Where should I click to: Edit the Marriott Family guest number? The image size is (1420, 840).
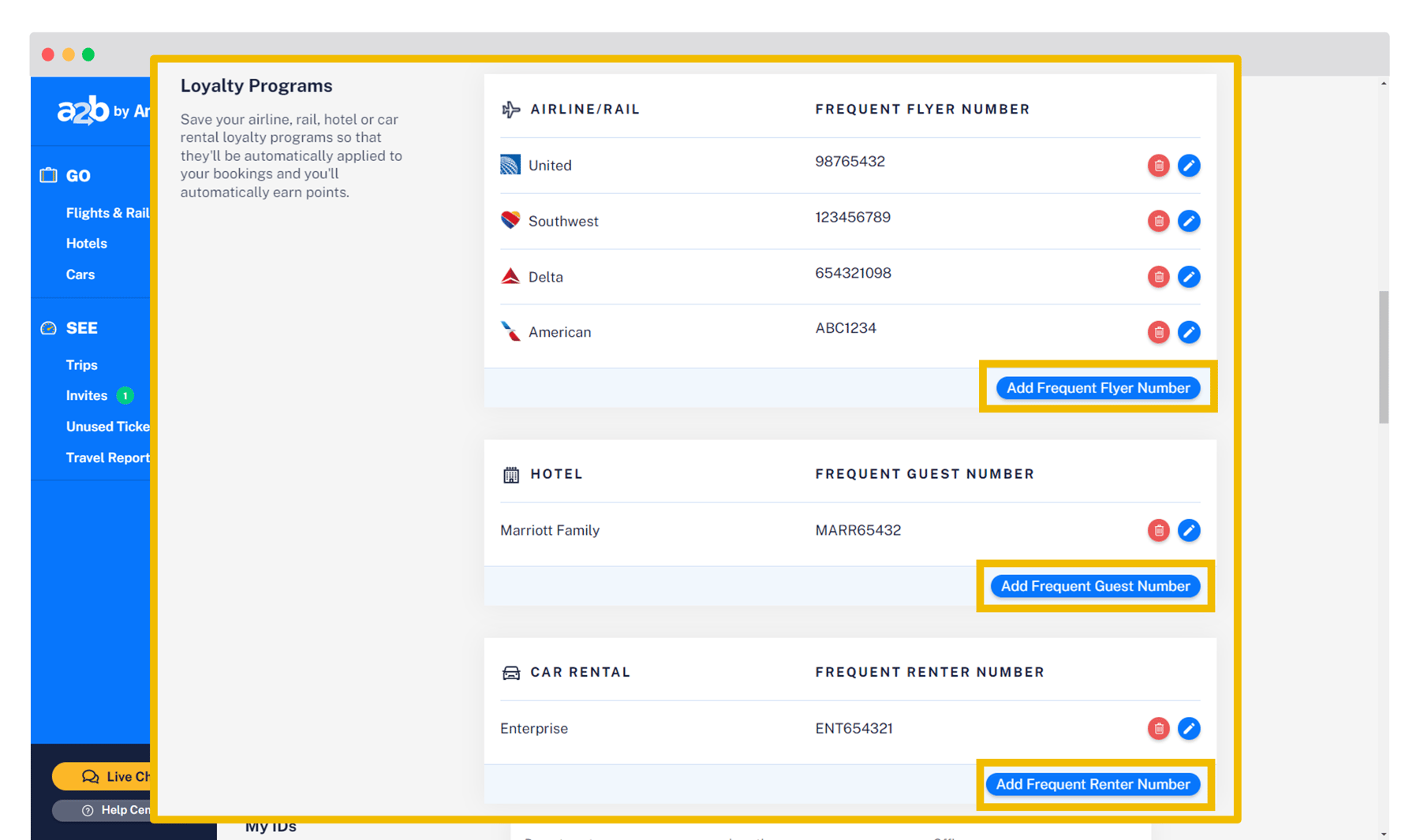1190,530
